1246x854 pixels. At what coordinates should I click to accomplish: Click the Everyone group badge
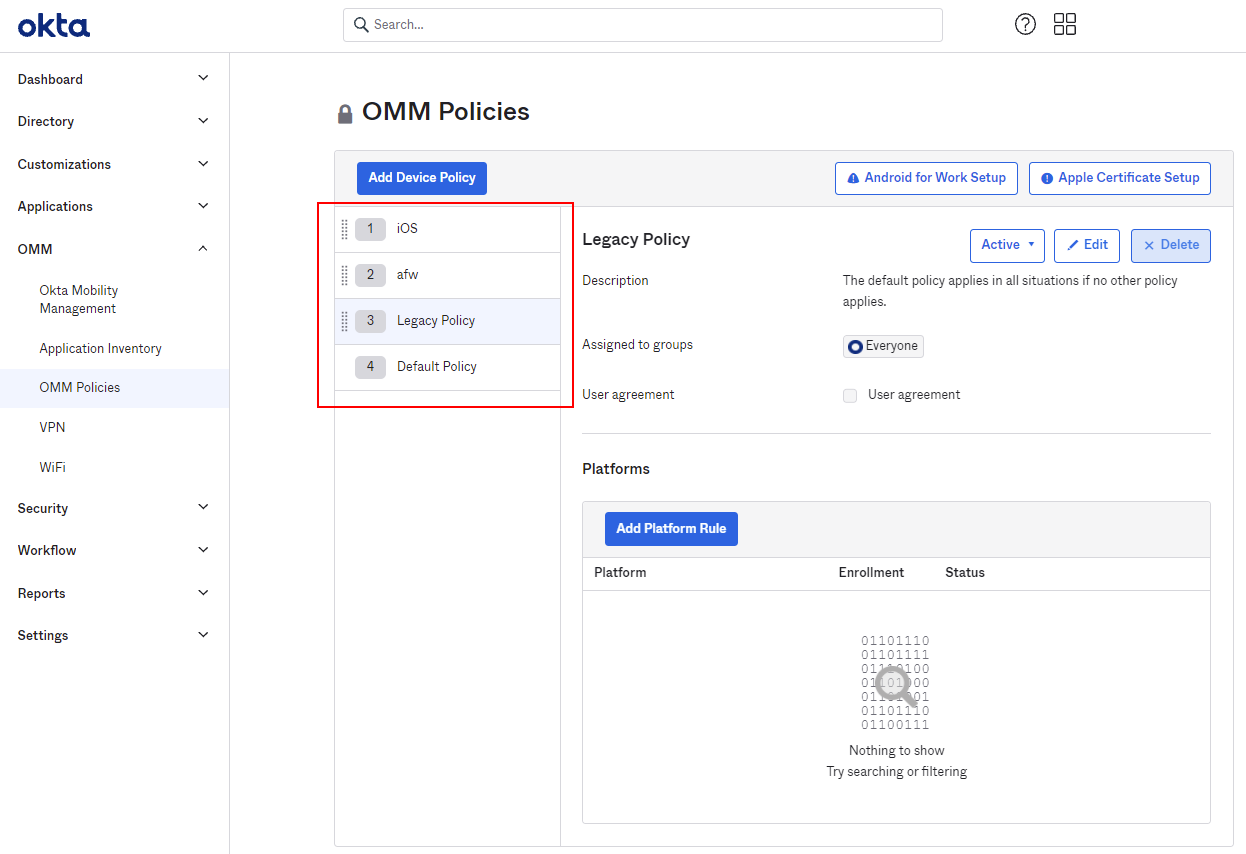(x=883, y=346)
